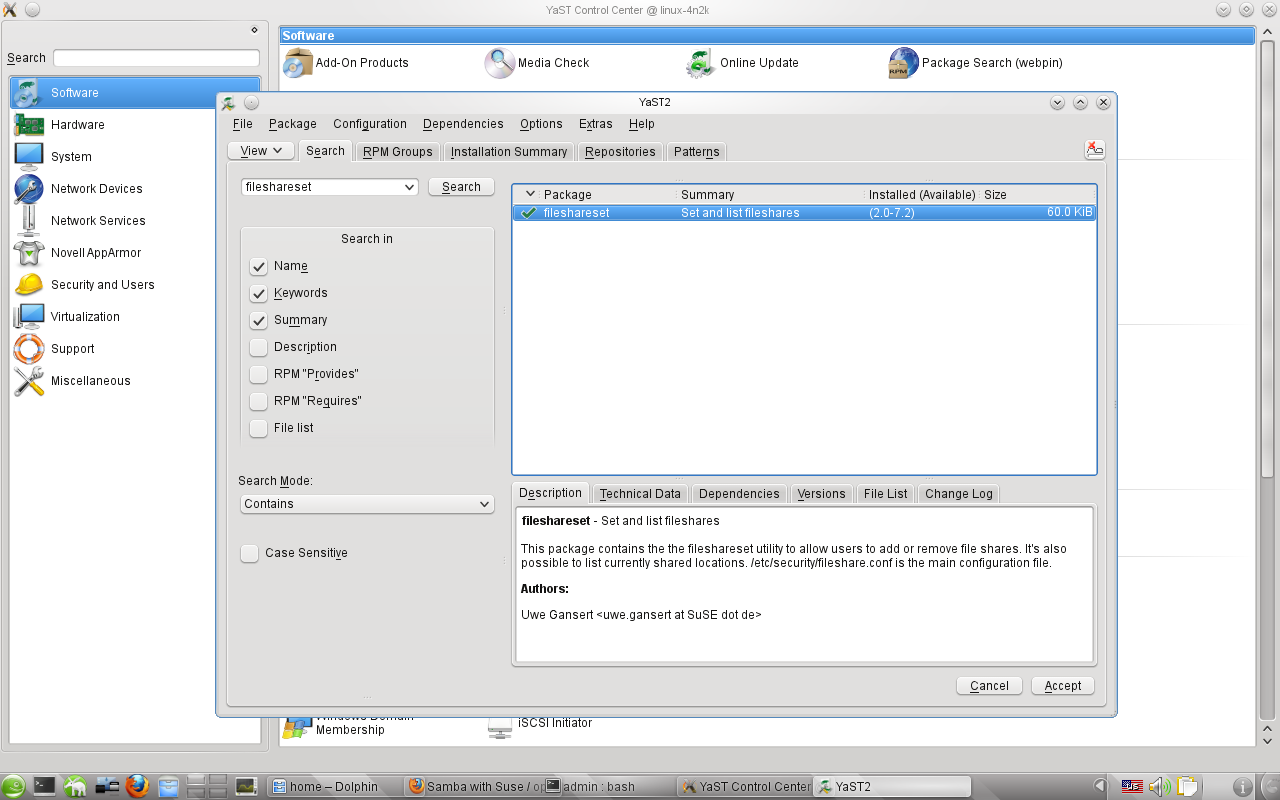Open the Dependencies menu
Image resolution: width=1280 pixels, height=800 pixels.
coord(463,125)
